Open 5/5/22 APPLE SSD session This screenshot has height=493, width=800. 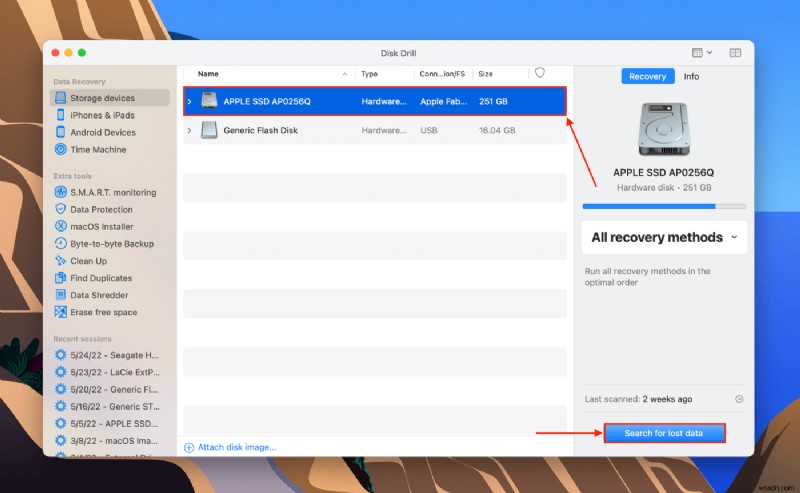click(x=114, y=424)
